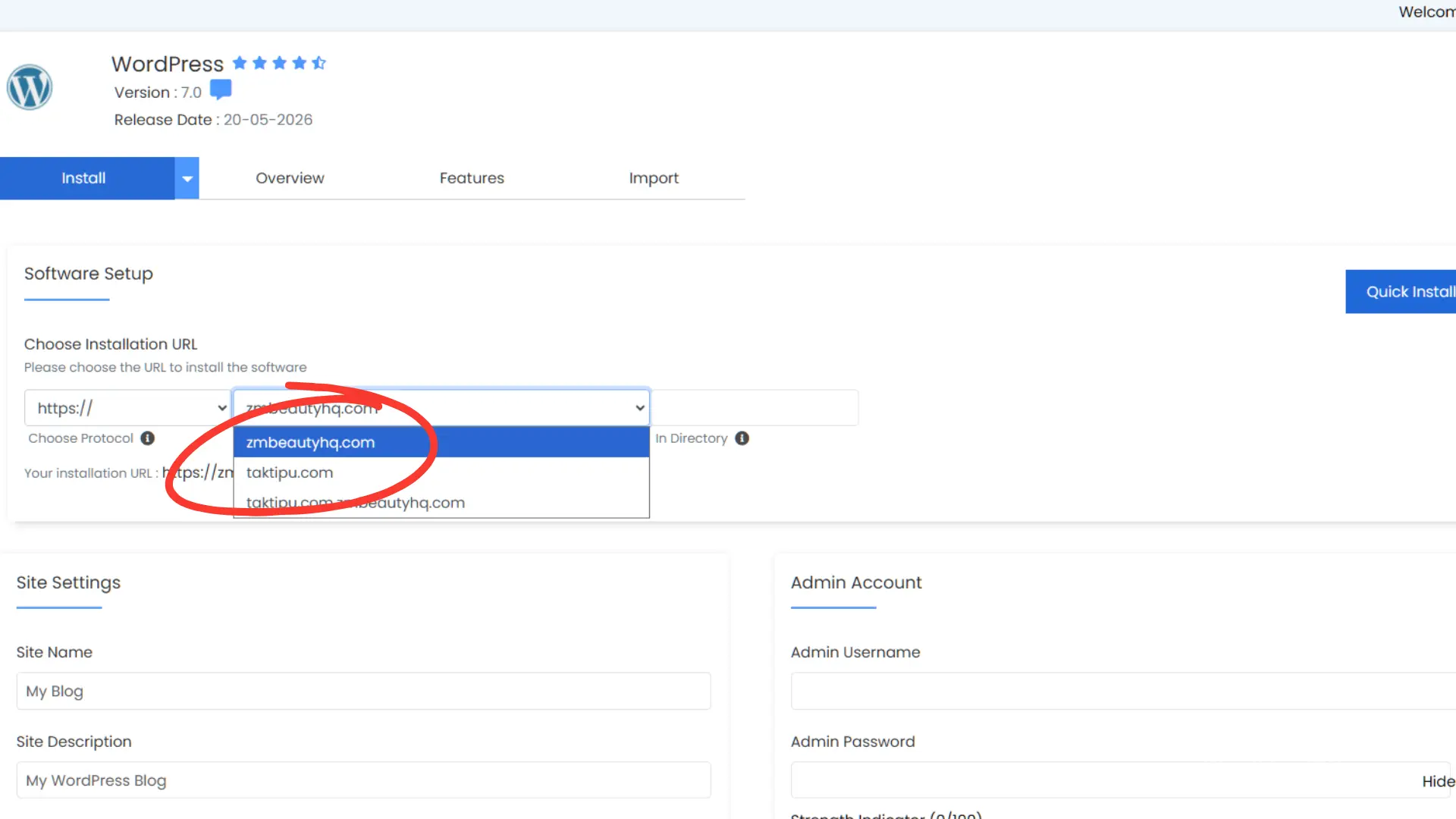Open the reviews chat bubble icon

point(221,89)
